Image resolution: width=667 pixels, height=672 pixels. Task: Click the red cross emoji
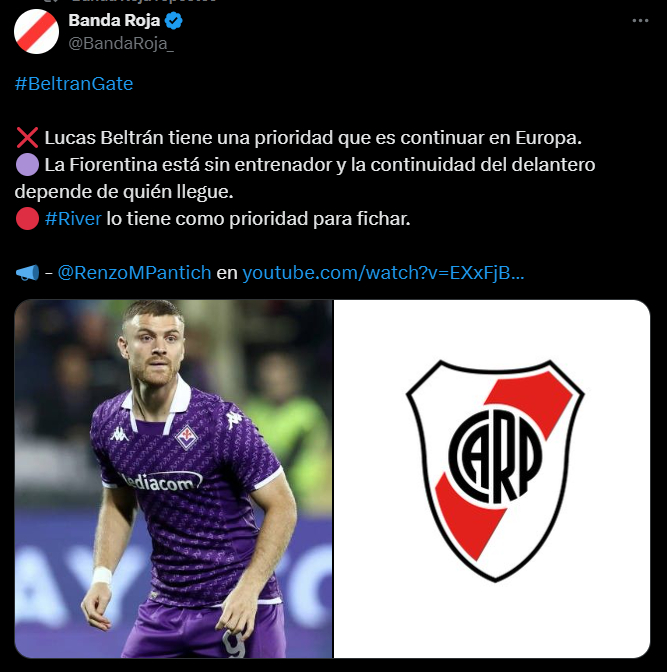(27, 138)
